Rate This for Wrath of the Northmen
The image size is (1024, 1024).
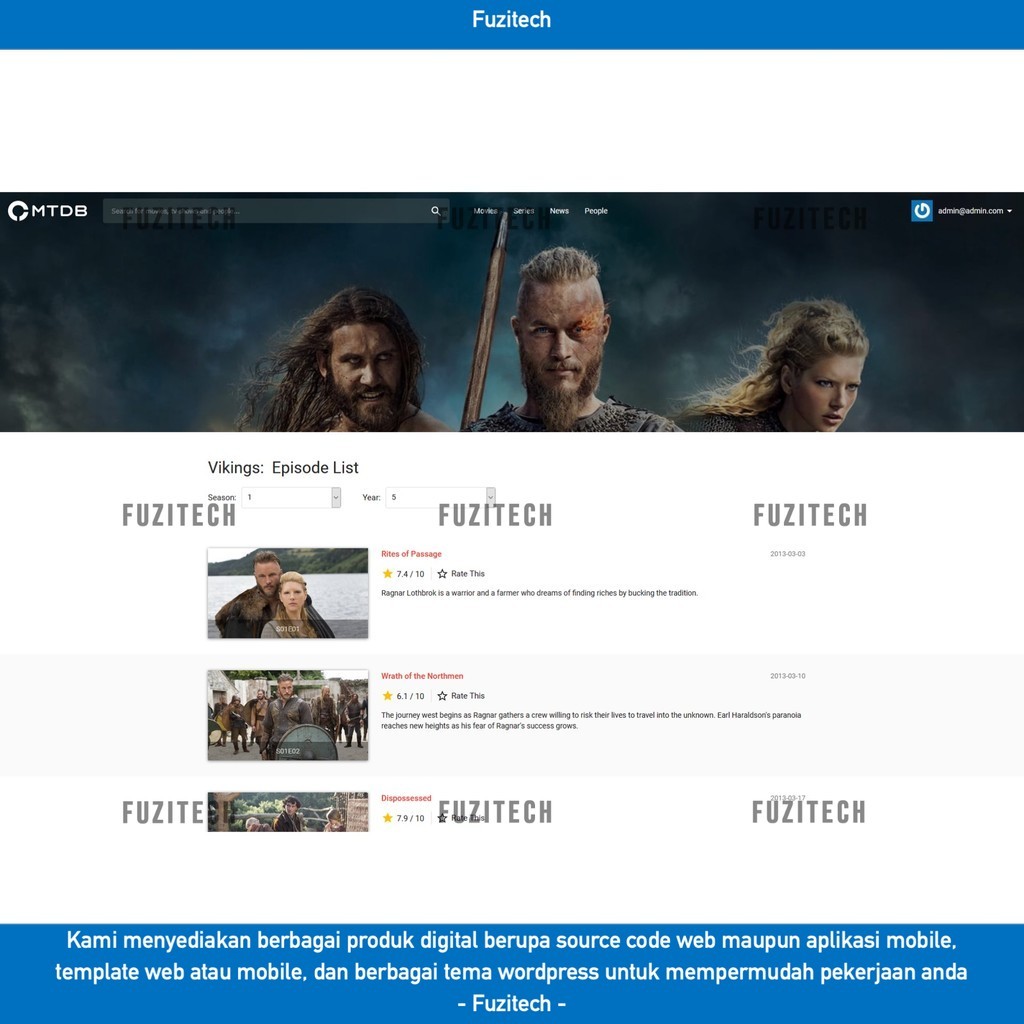coord(461,696)
